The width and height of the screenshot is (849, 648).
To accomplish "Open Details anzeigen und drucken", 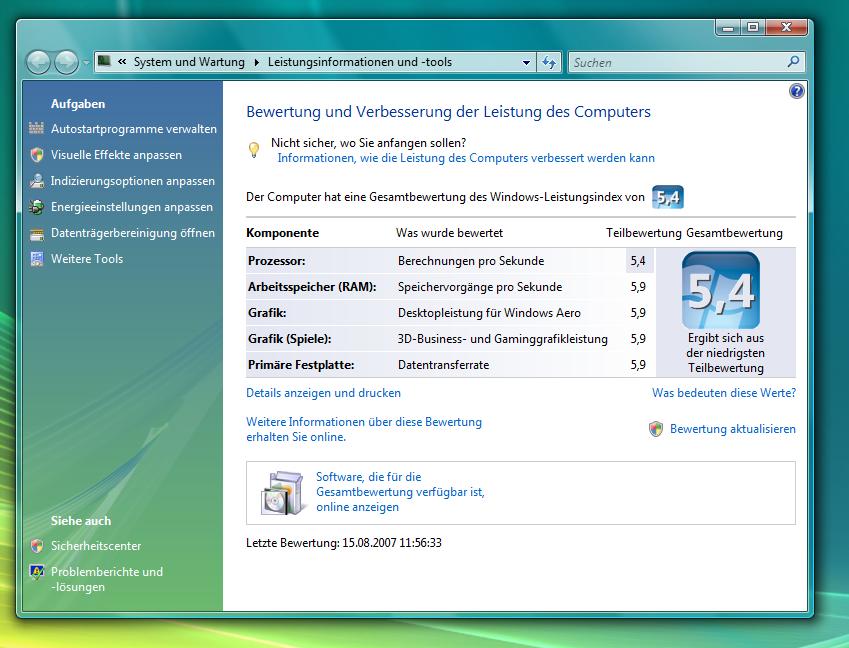I will (x=323, y=393).
